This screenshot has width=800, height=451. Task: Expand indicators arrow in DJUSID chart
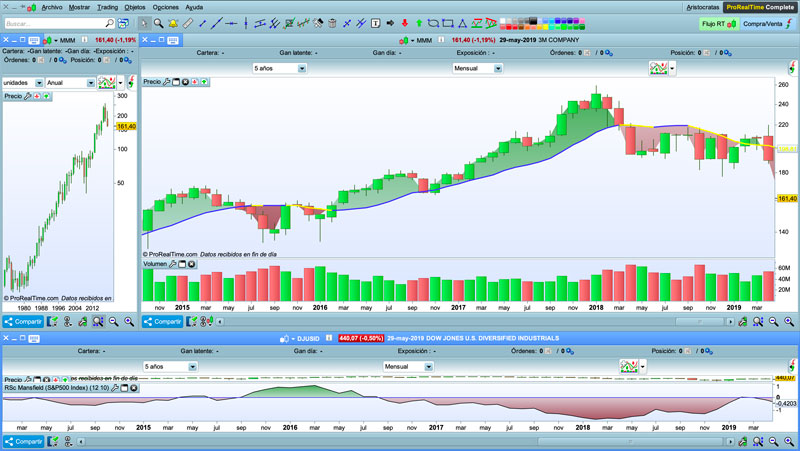point(643,366)
